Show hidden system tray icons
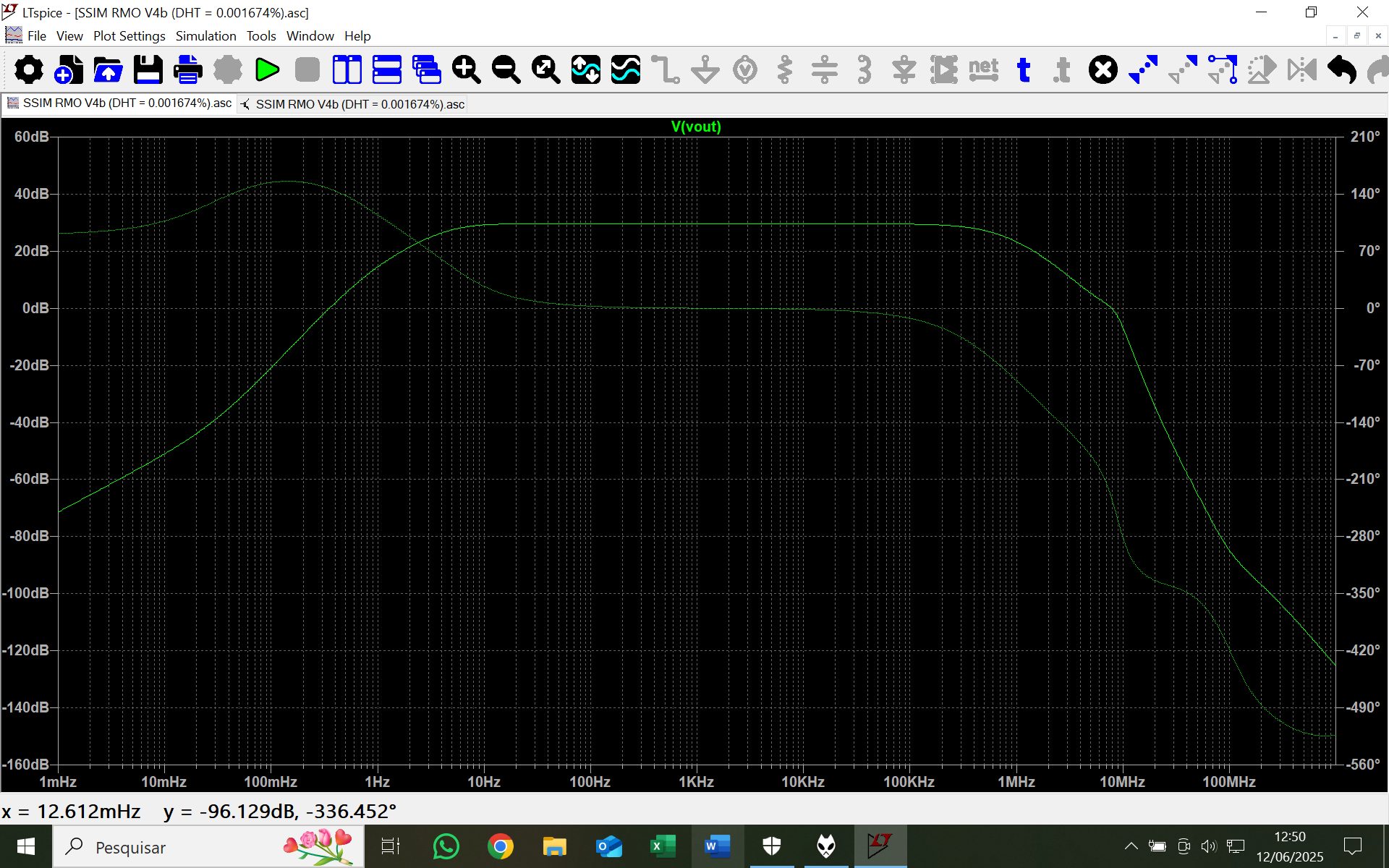This screenshot has width=1389, height=868. (x=1131, y=846)
